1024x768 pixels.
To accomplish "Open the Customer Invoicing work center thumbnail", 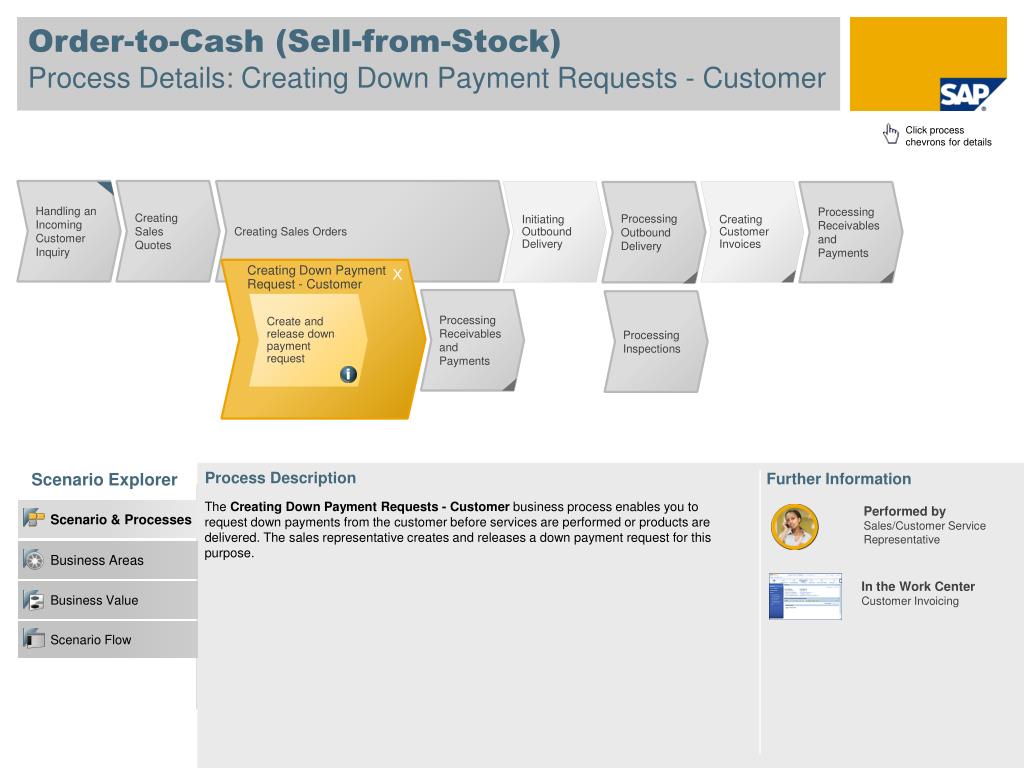I will (x=805, y=596).
